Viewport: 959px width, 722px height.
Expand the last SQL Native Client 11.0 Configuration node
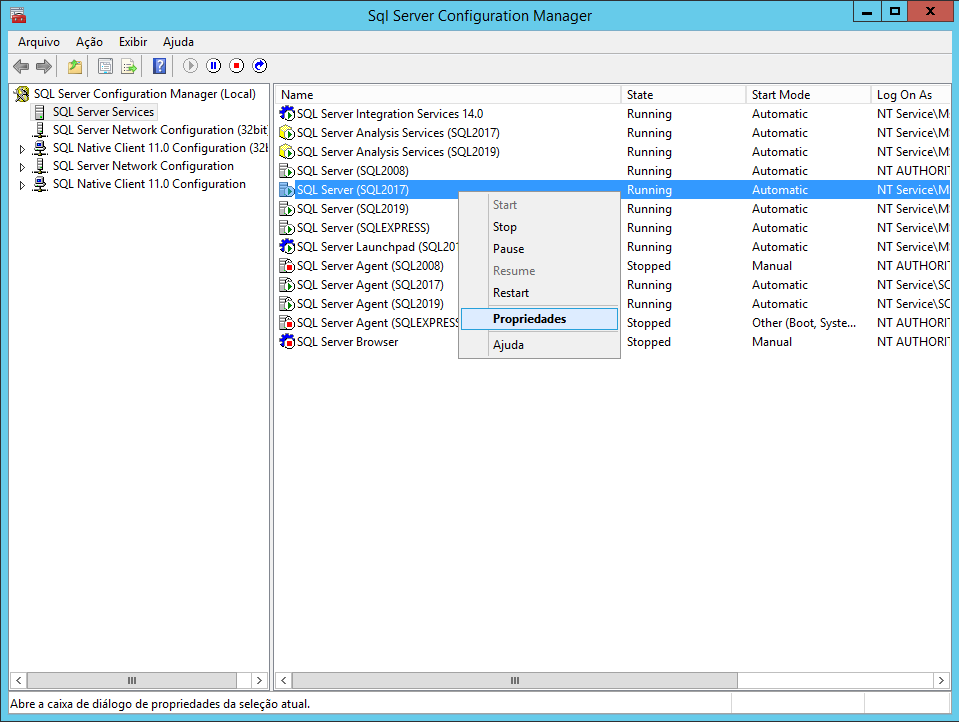click(22, 185)
